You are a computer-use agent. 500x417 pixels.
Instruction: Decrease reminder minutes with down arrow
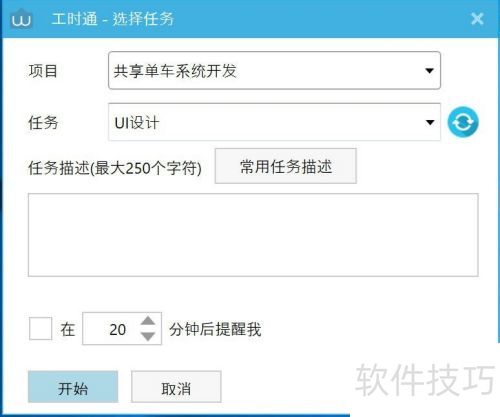[x=148, y=336]
